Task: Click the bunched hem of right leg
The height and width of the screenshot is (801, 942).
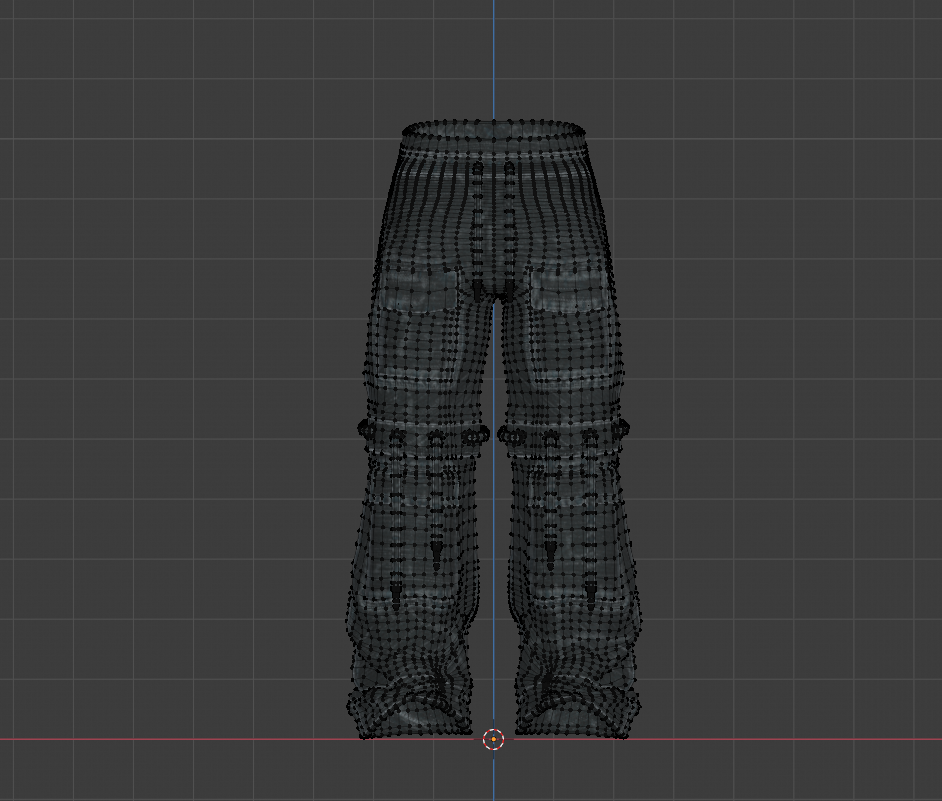Action: [x=575, y=705]
